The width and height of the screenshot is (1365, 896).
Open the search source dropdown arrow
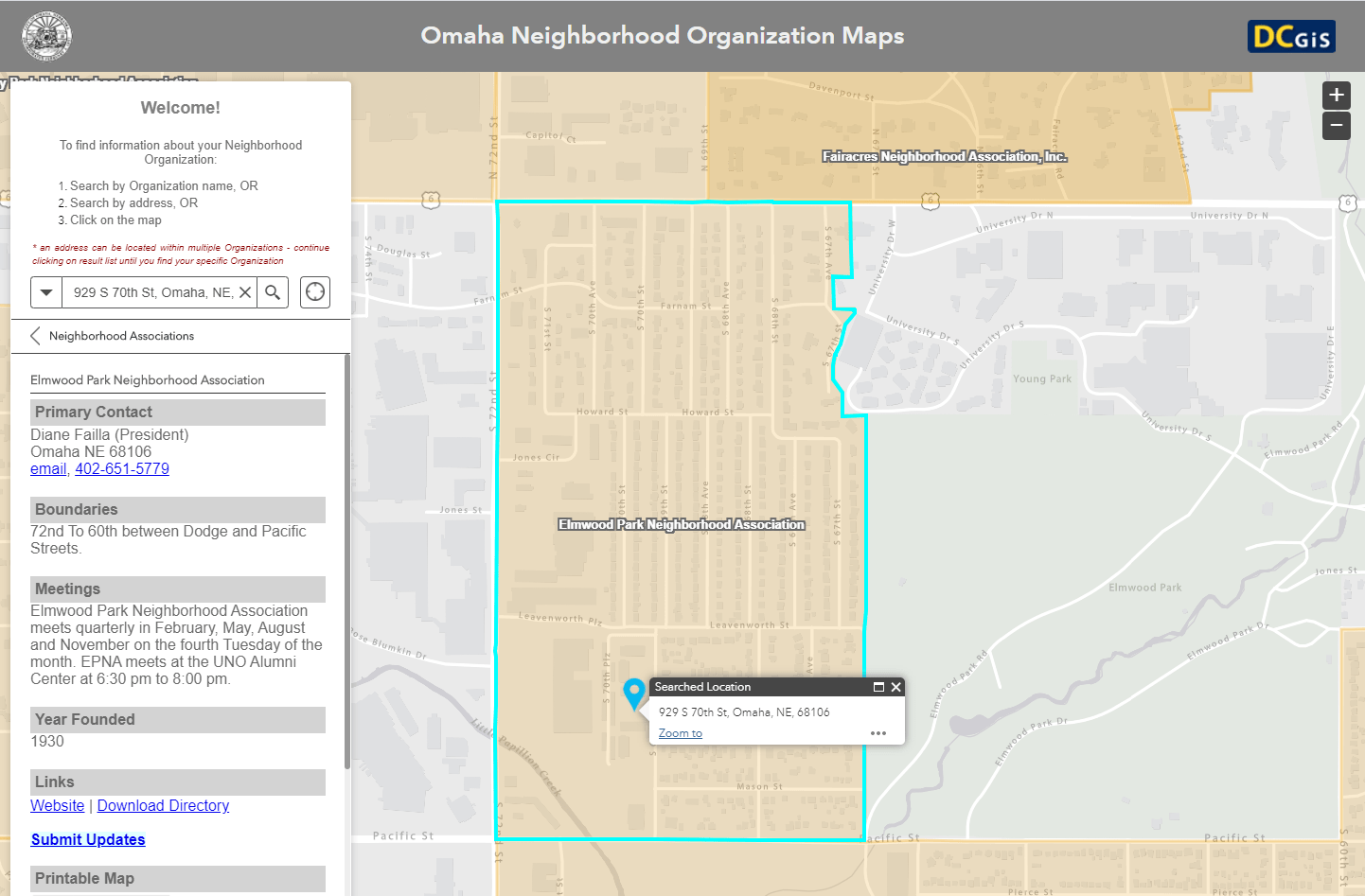45,291
